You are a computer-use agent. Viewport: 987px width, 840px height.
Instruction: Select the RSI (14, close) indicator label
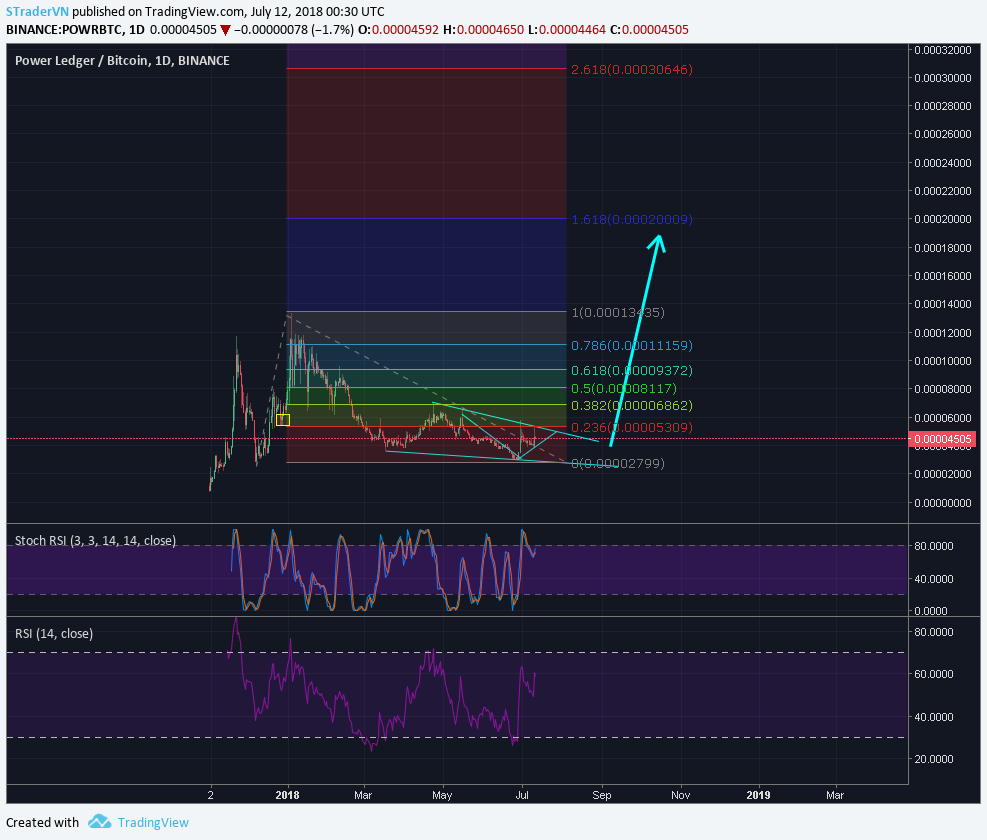54,633
